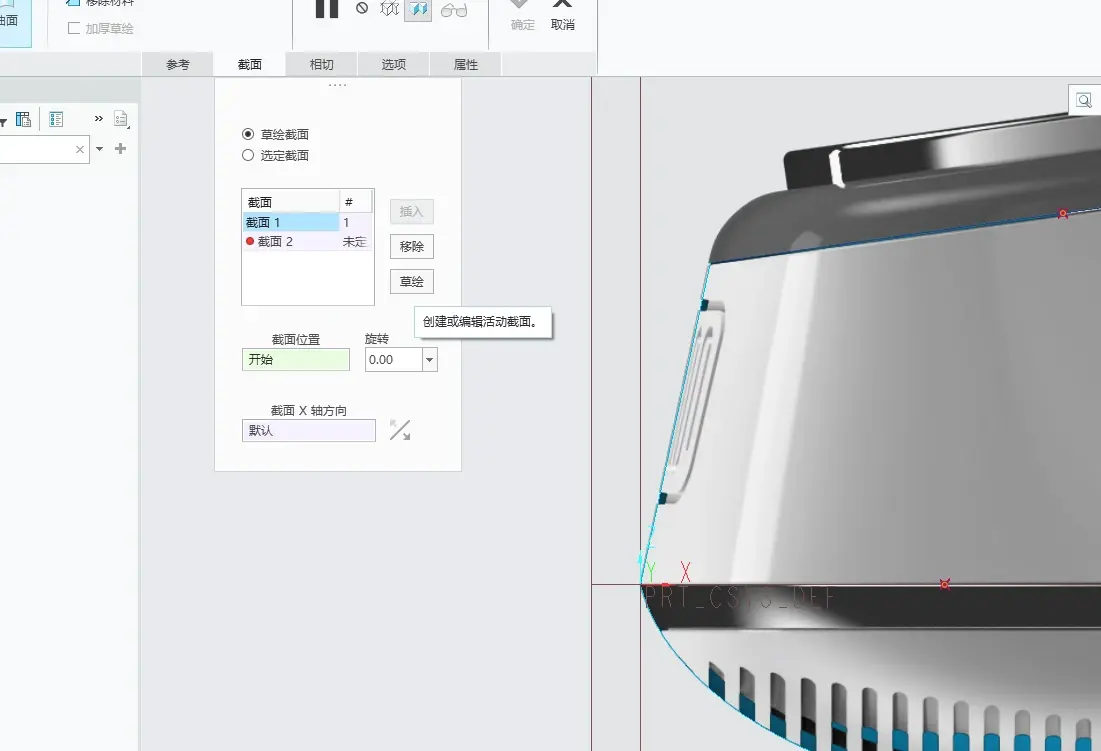
Task: Select the unattached wireframe preview icon
Action: (x=390, y=9)
